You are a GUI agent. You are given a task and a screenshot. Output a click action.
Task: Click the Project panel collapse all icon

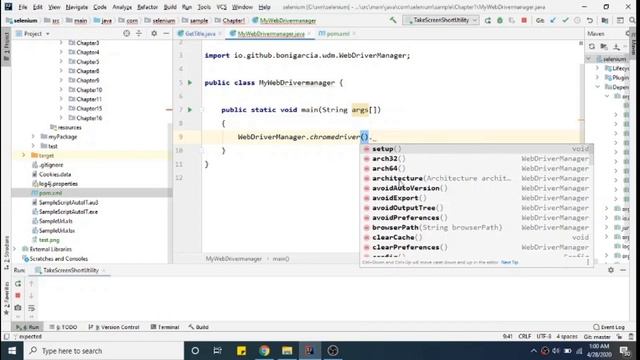tap(139, 33)
